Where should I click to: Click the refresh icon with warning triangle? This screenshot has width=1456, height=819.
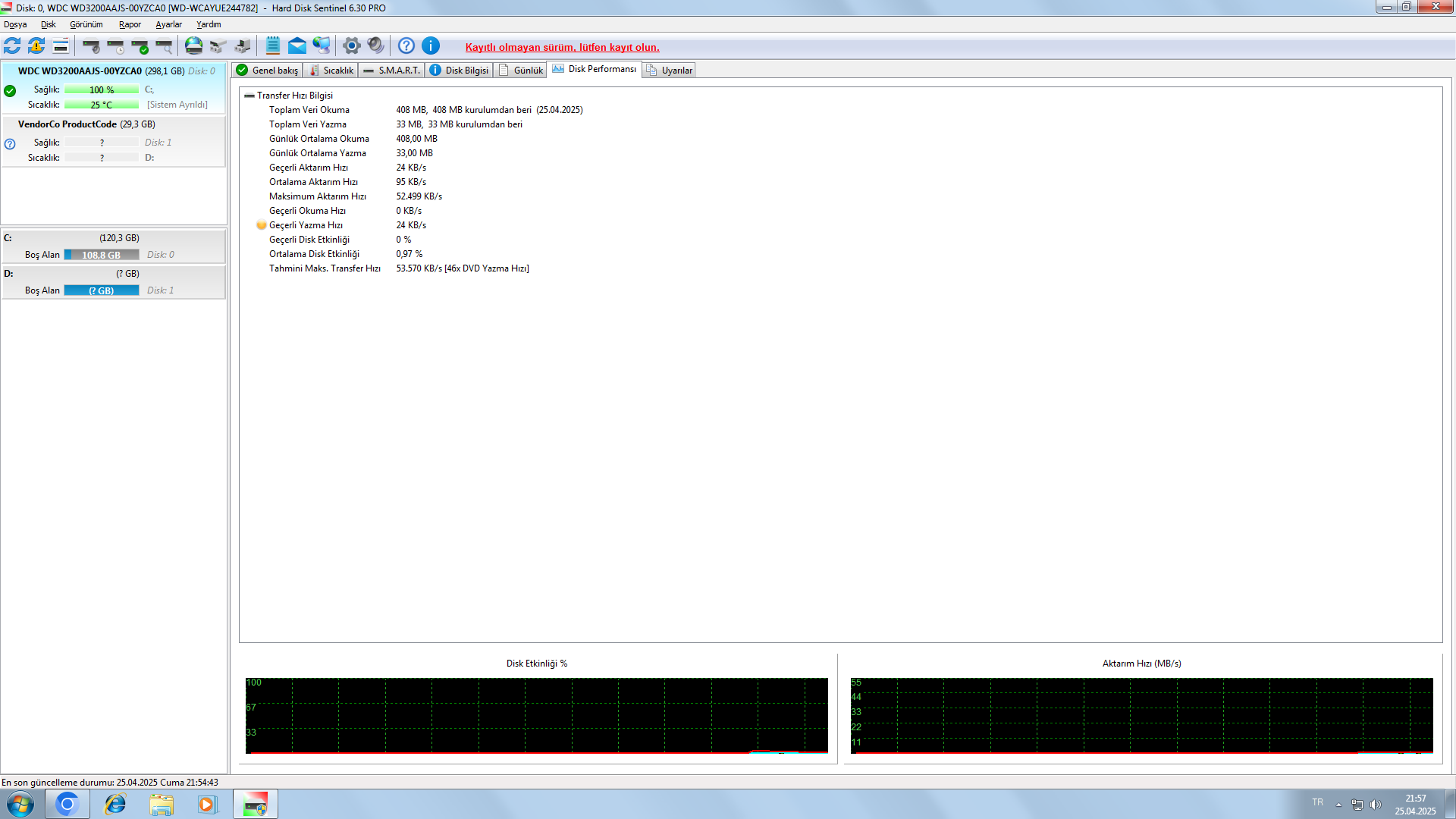pos(36,46)
